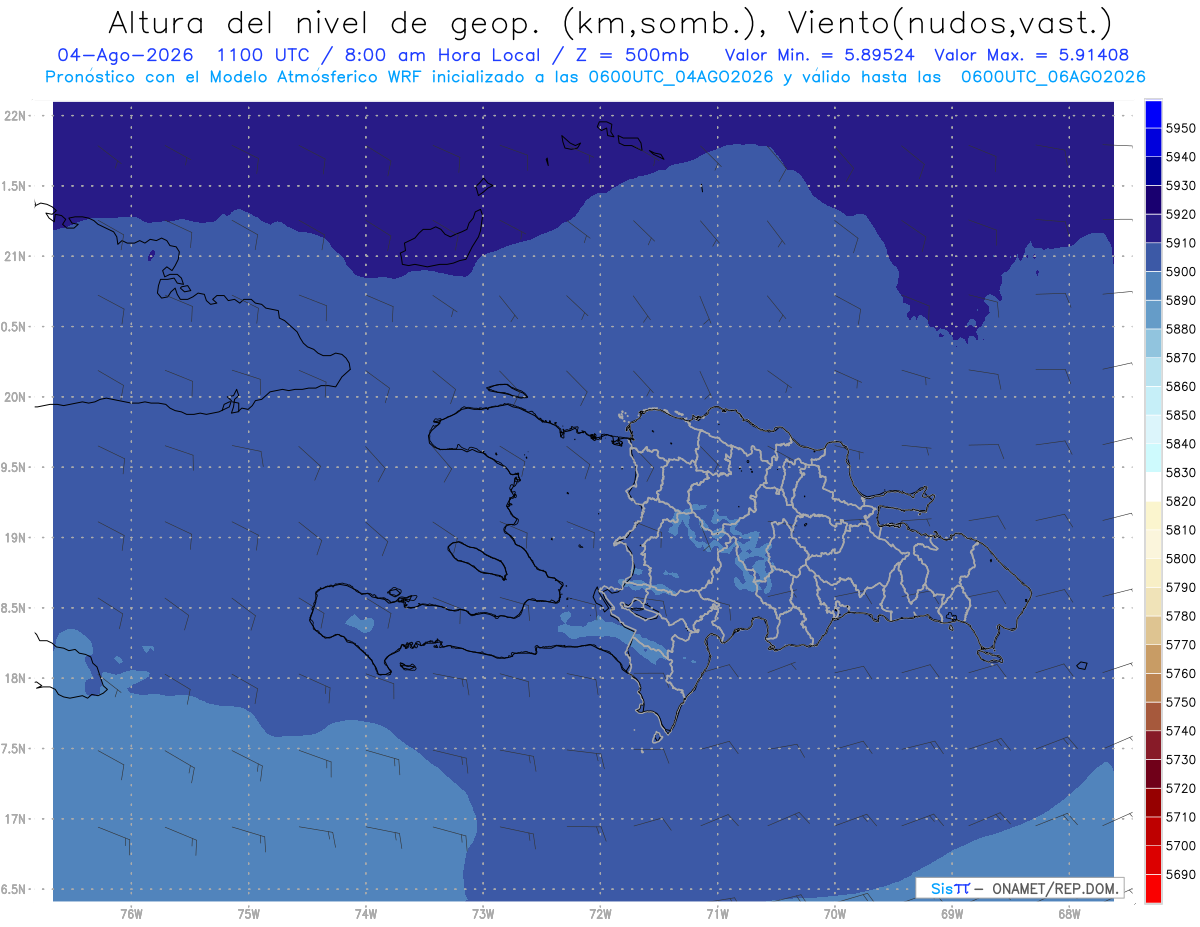Click the legend value 5820
The image size is (1200, 927).
pyautogui.click(x=1181, y=501)
